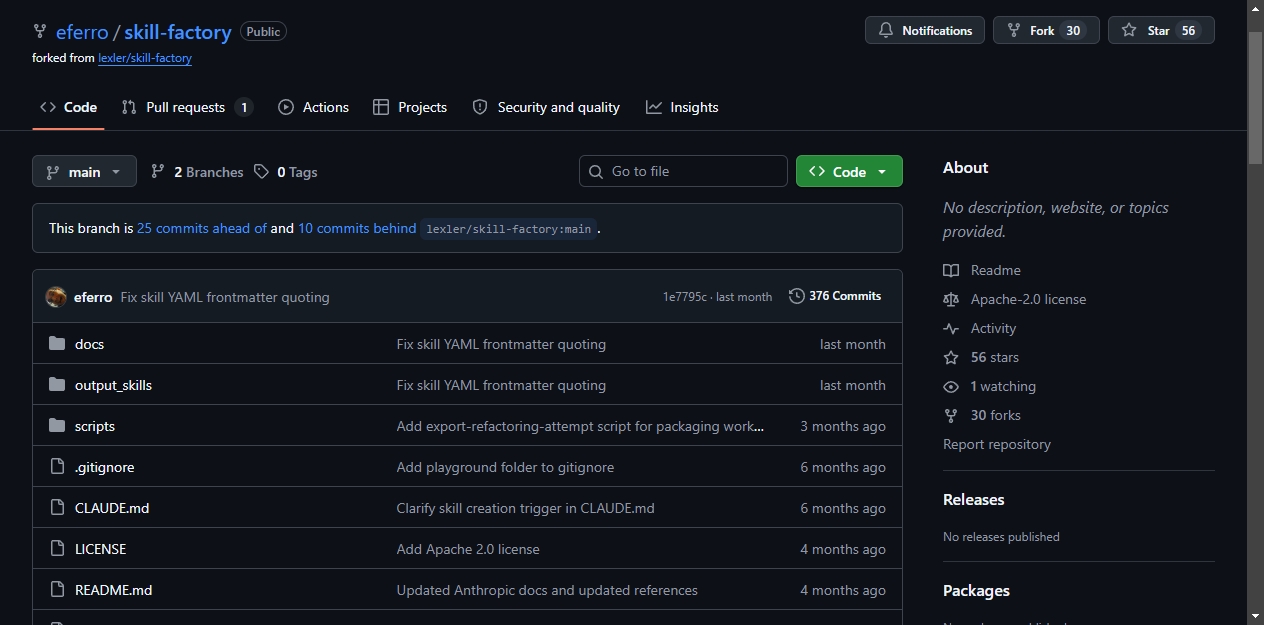Open the output_skills folder name

click(x=113, y=385)
